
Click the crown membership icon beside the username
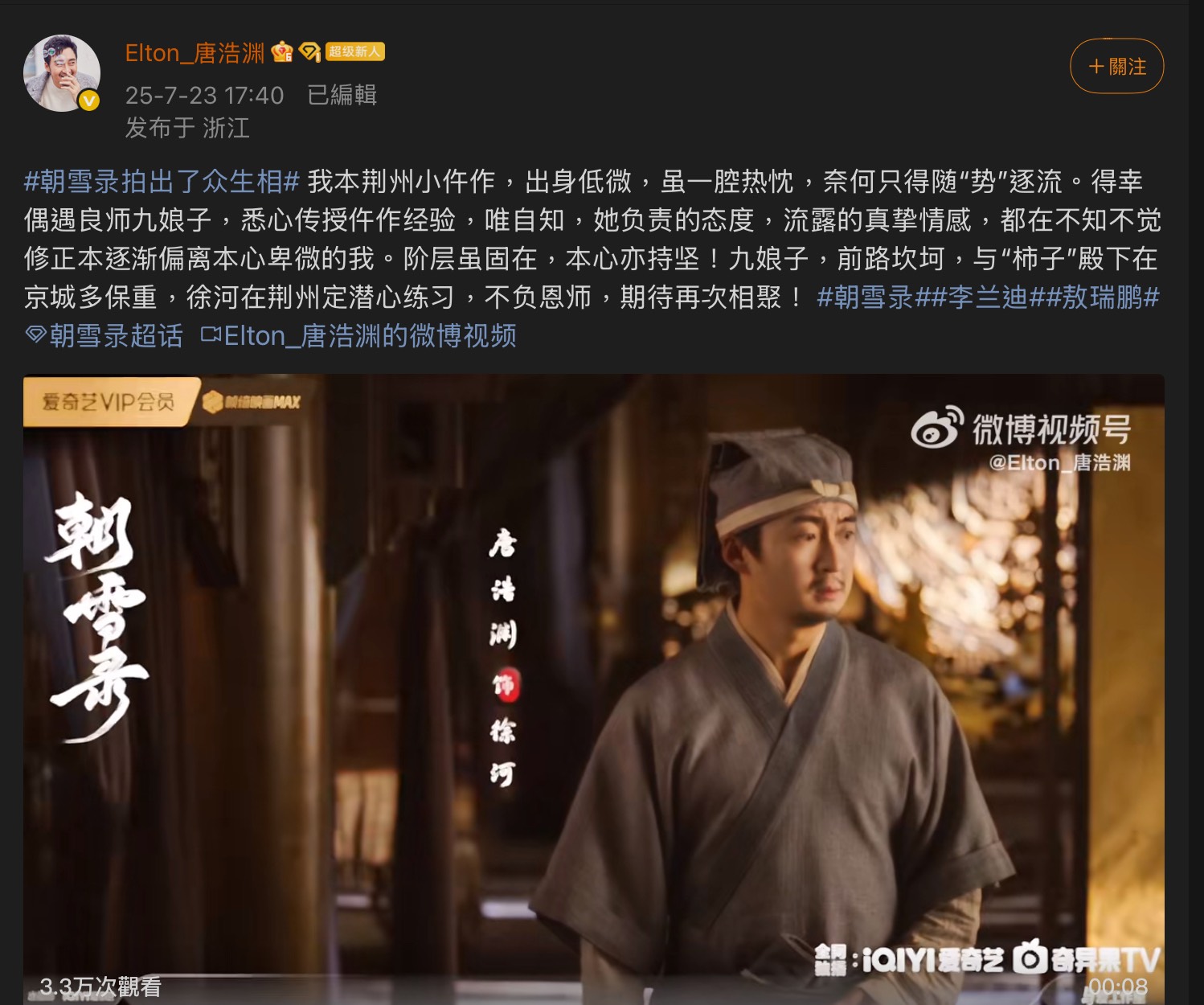point(282,52)
